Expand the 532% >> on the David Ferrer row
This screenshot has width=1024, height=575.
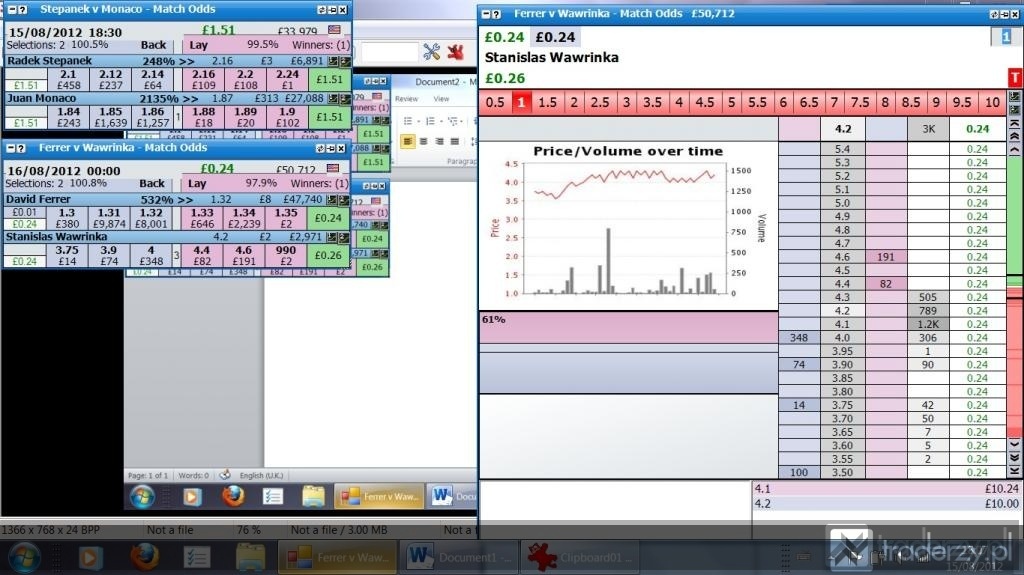tap(167, 200)
